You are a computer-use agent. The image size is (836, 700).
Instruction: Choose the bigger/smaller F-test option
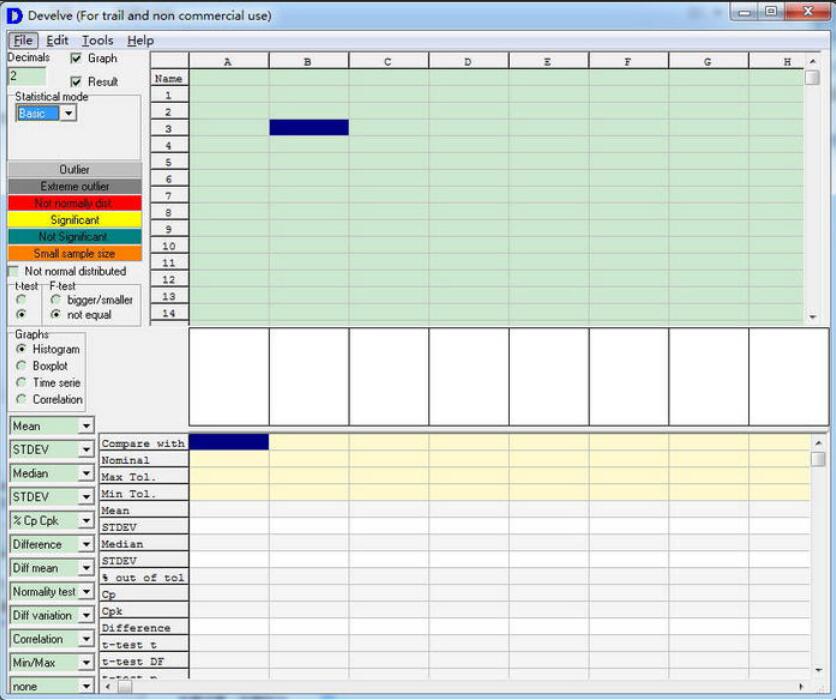(55, 300)
